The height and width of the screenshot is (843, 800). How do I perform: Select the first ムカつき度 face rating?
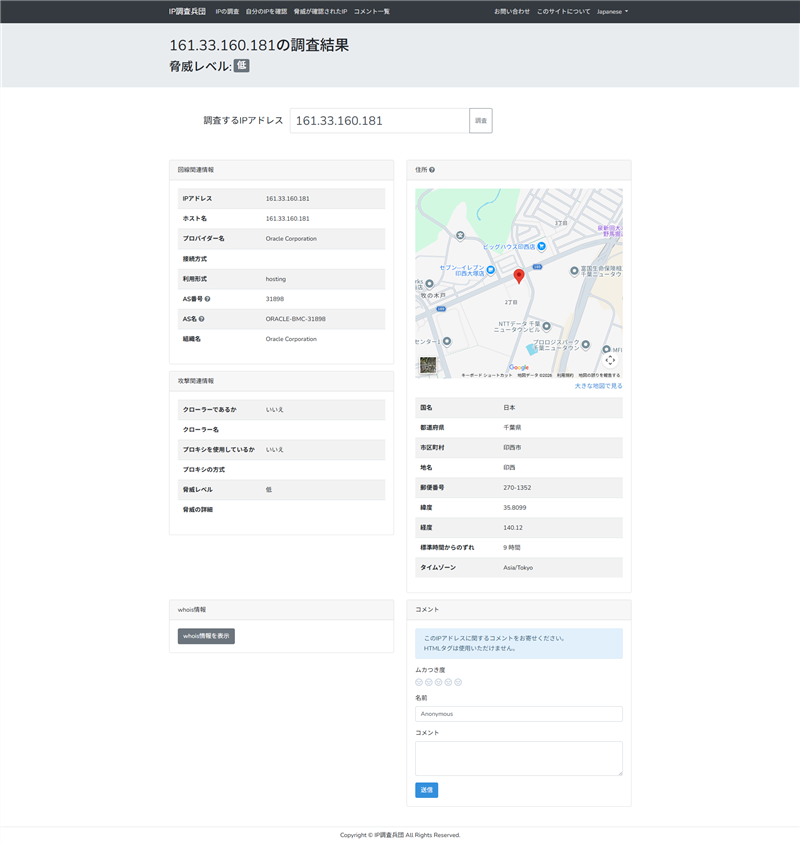[x=419, y=682]
